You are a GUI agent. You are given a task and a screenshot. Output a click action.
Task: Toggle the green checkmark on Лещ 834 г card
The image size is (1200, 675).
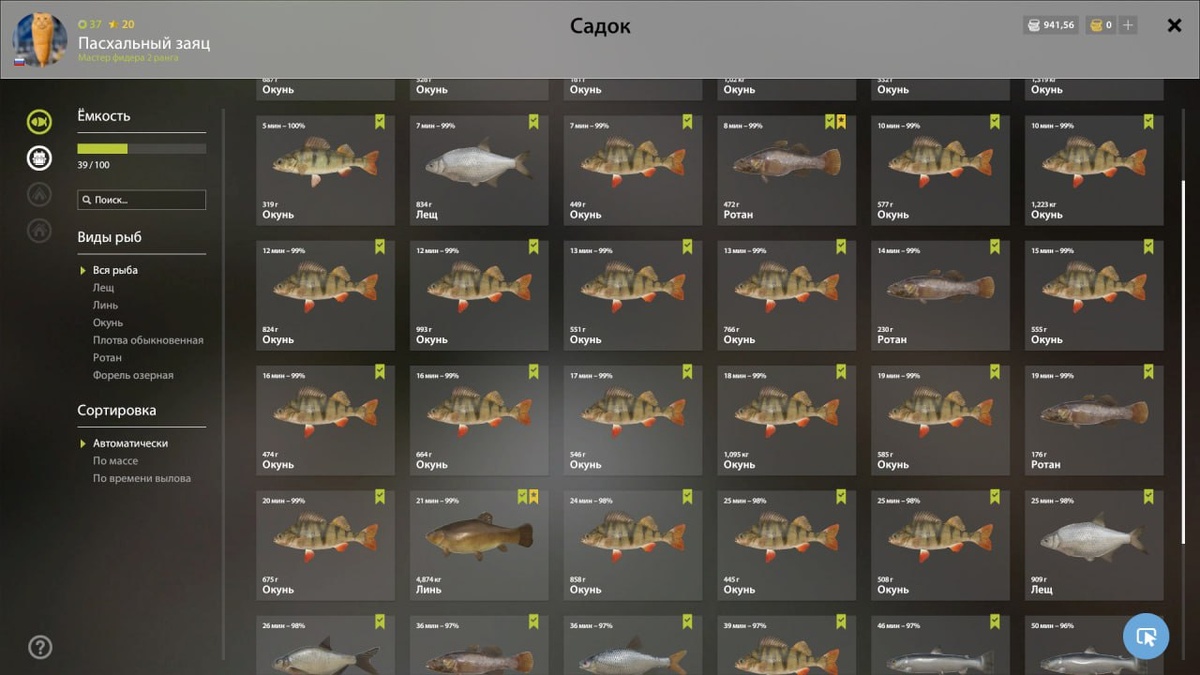click(534, 121)
